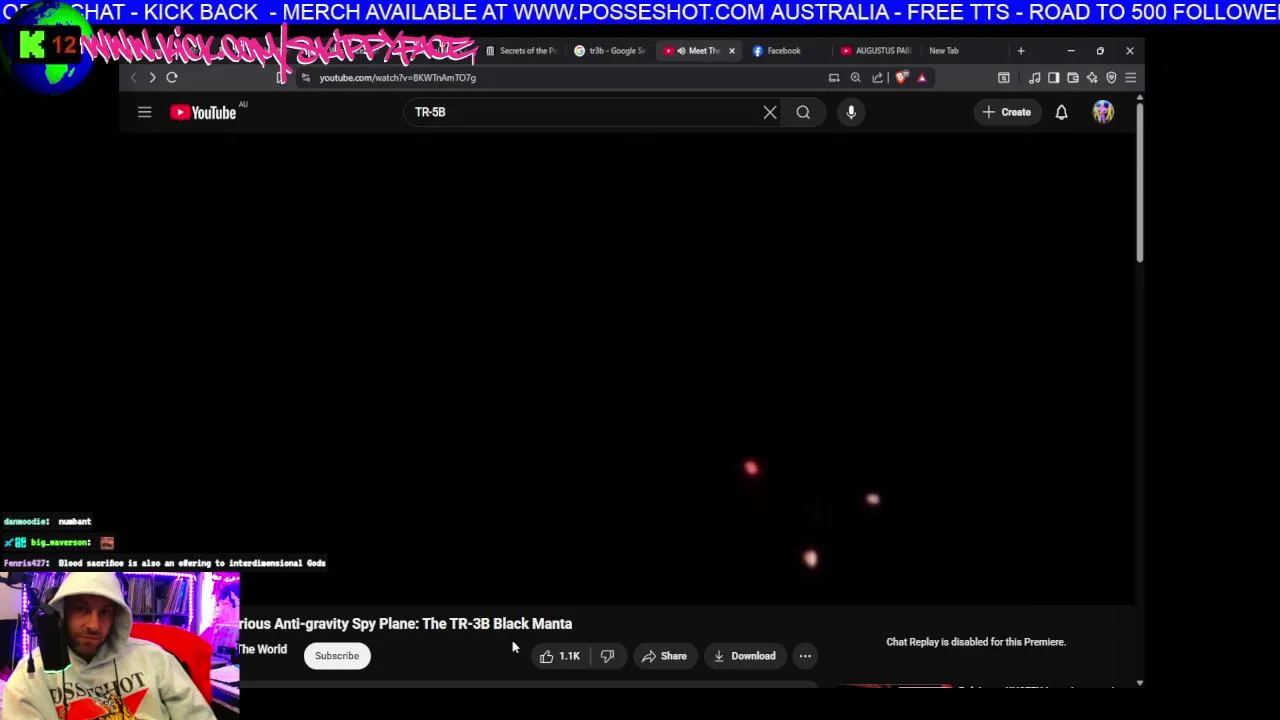
Task: Open the browser main hamburger menu
Action: coord(1131,77)
